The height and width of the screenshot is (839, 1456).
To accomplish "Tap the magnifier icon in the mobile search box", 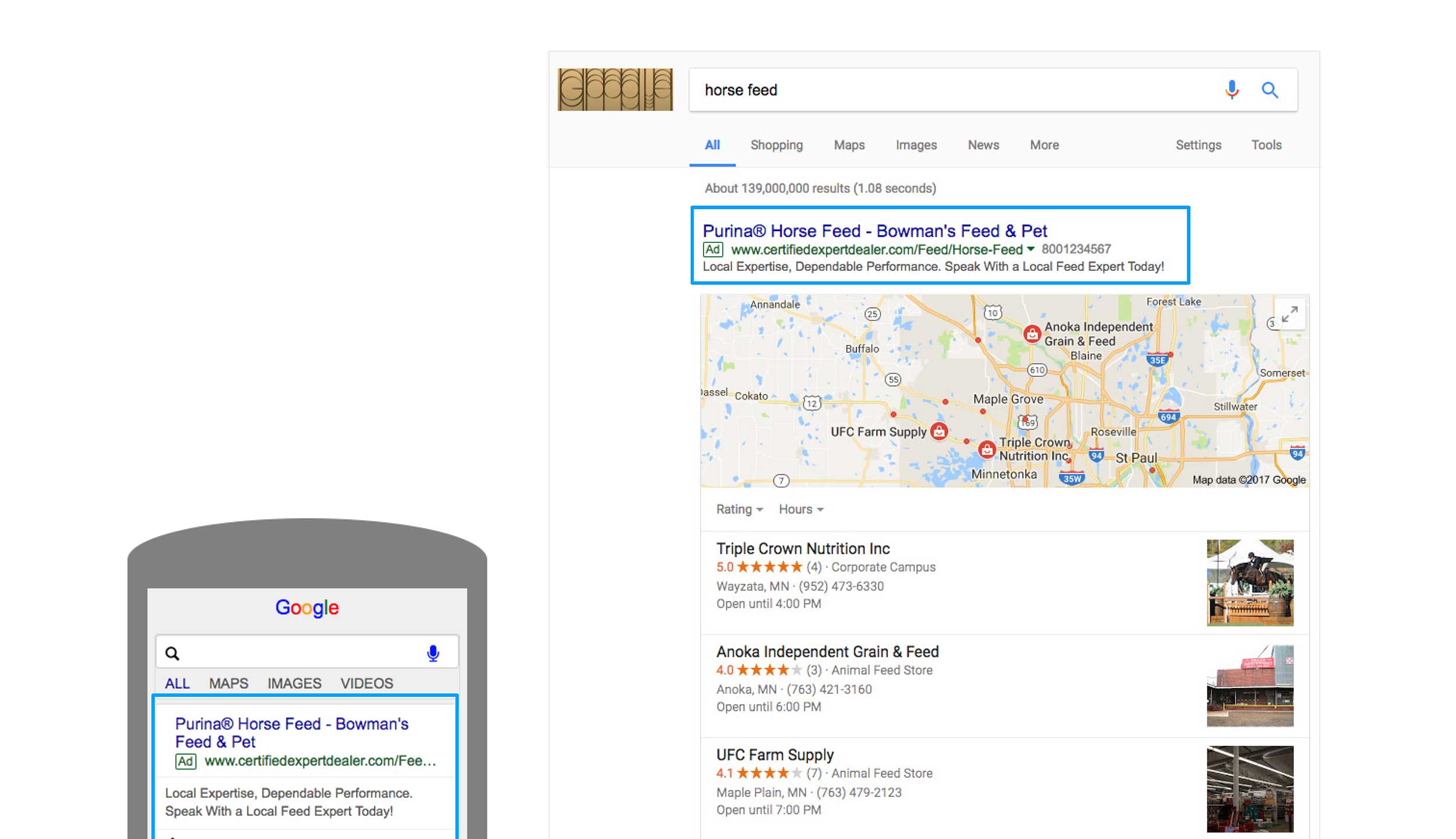I will (x=172, y=653).
